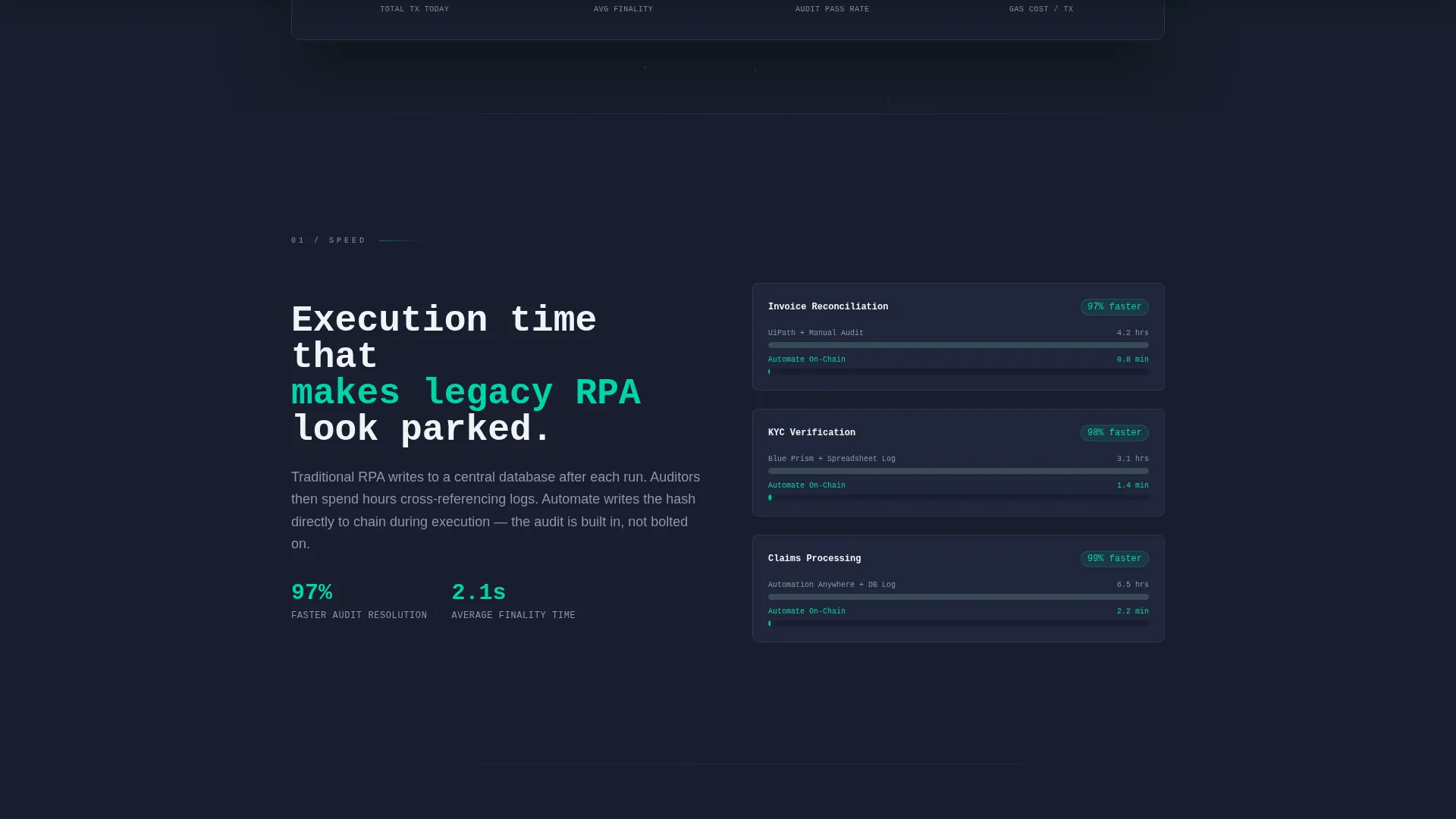Click the TOTAL TX TODAY label

(x=415, y=9)
